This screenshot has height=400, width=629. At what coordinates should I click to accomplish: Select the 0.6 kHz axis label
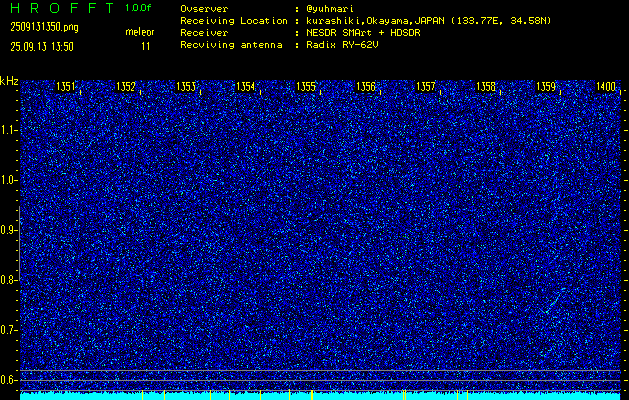click(8, 380)
